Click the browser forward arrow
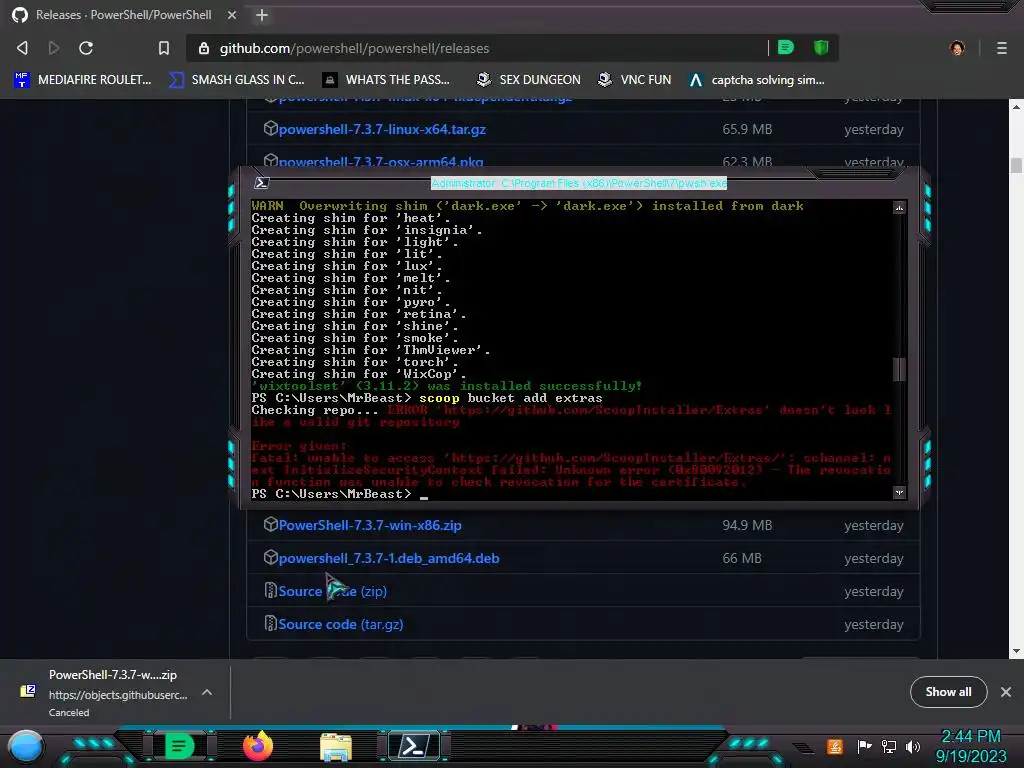This screenshot has height=768, width=1024. coord(54,48)
